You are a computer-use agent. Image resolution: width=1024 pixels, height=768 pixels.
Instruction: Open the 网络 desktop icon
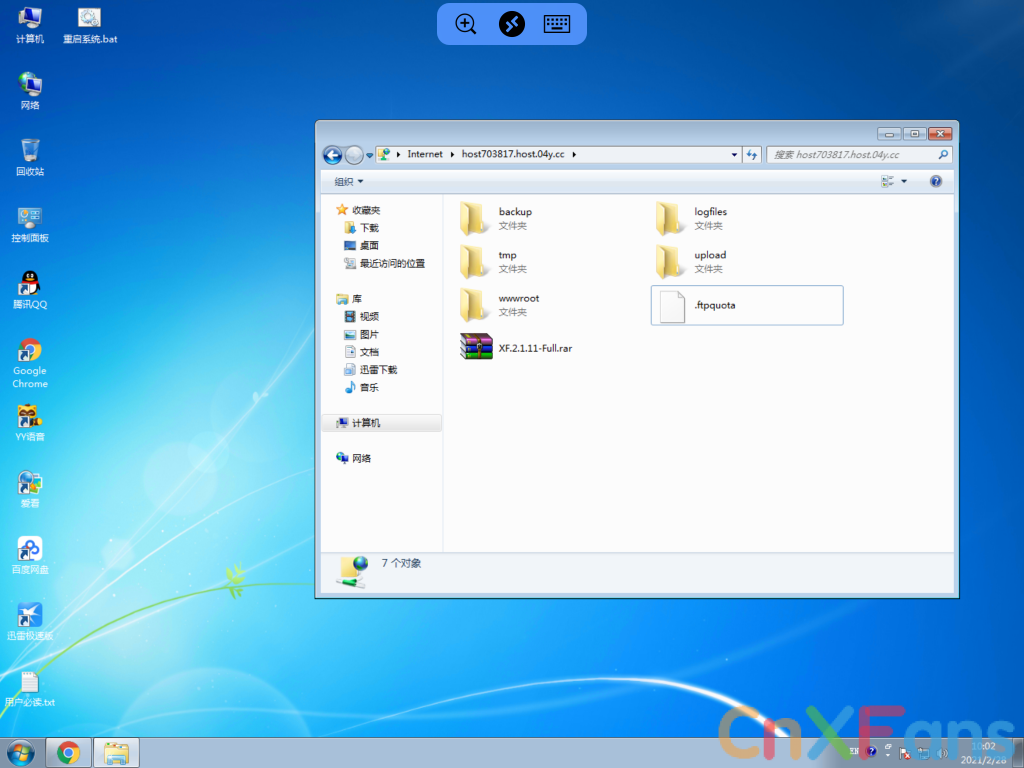pyautogui.click(x=29, y=91)
